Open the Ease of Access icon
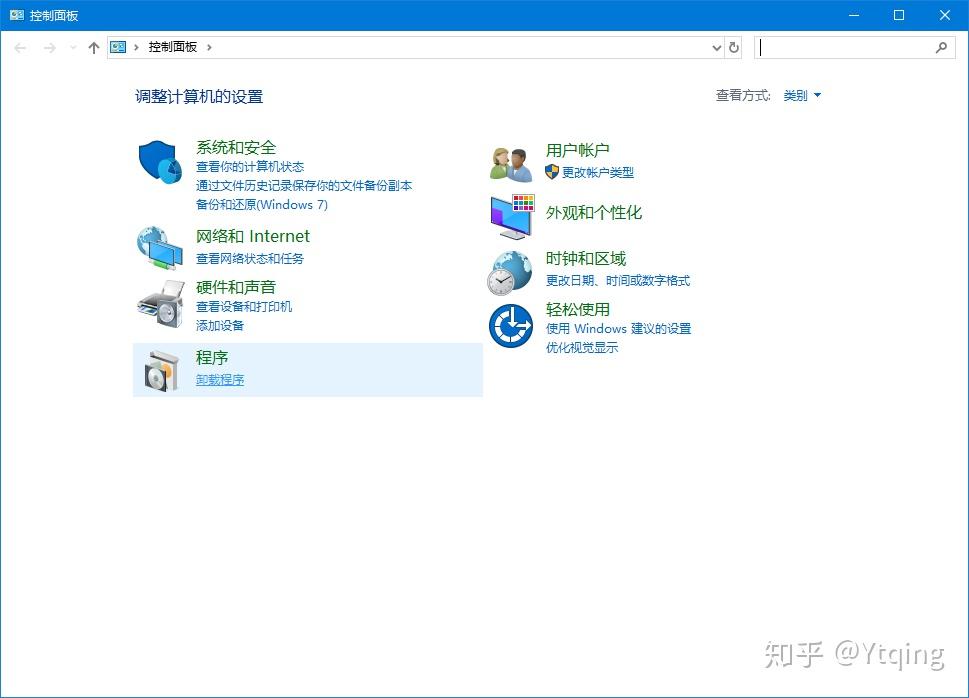Screen dimensions: 969x698 point(510,326)
